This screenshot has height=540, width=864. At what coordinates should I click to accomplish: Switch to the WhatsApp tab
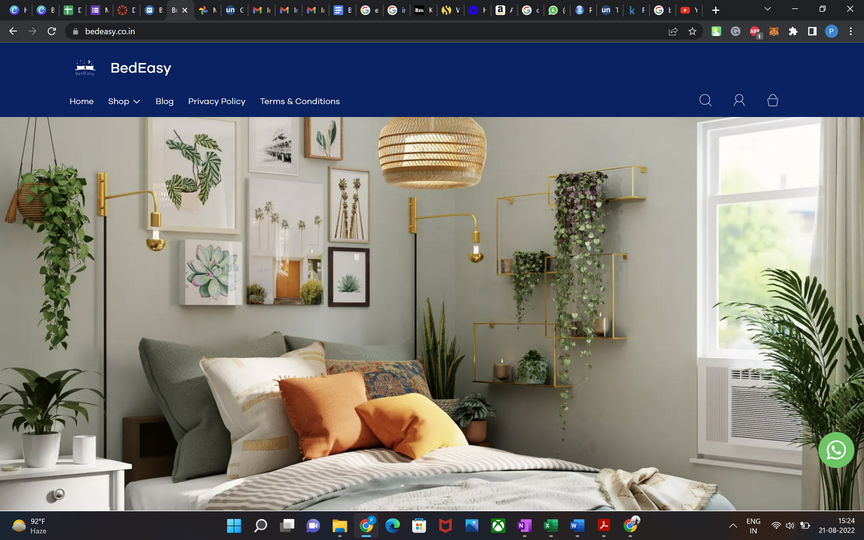point(557,10)
